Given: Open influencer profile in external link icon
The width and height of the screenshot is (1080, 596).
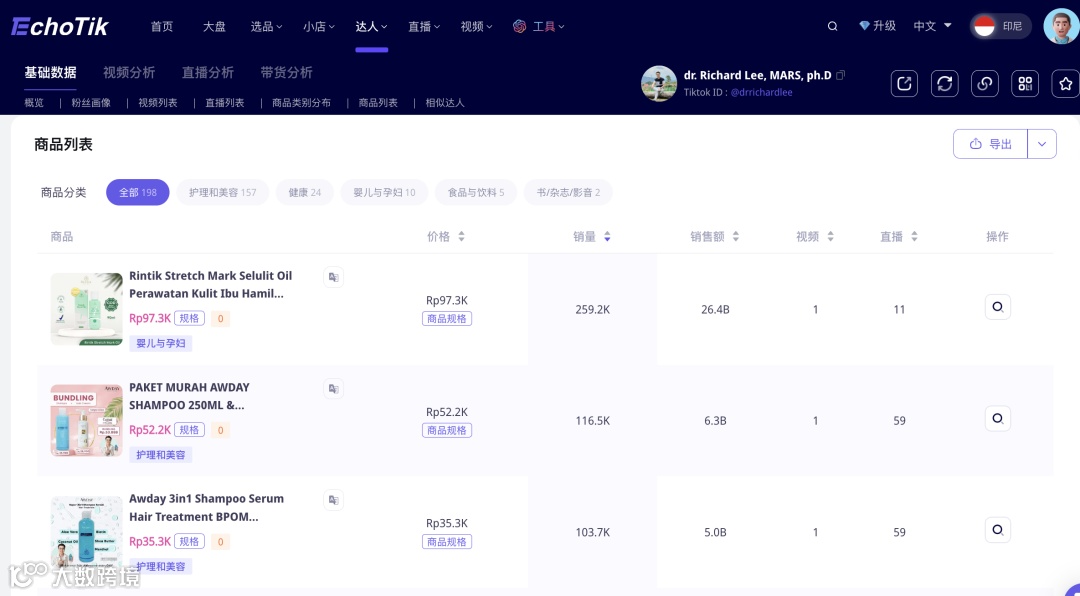Looking at the screenshot, I should point(904,83).
